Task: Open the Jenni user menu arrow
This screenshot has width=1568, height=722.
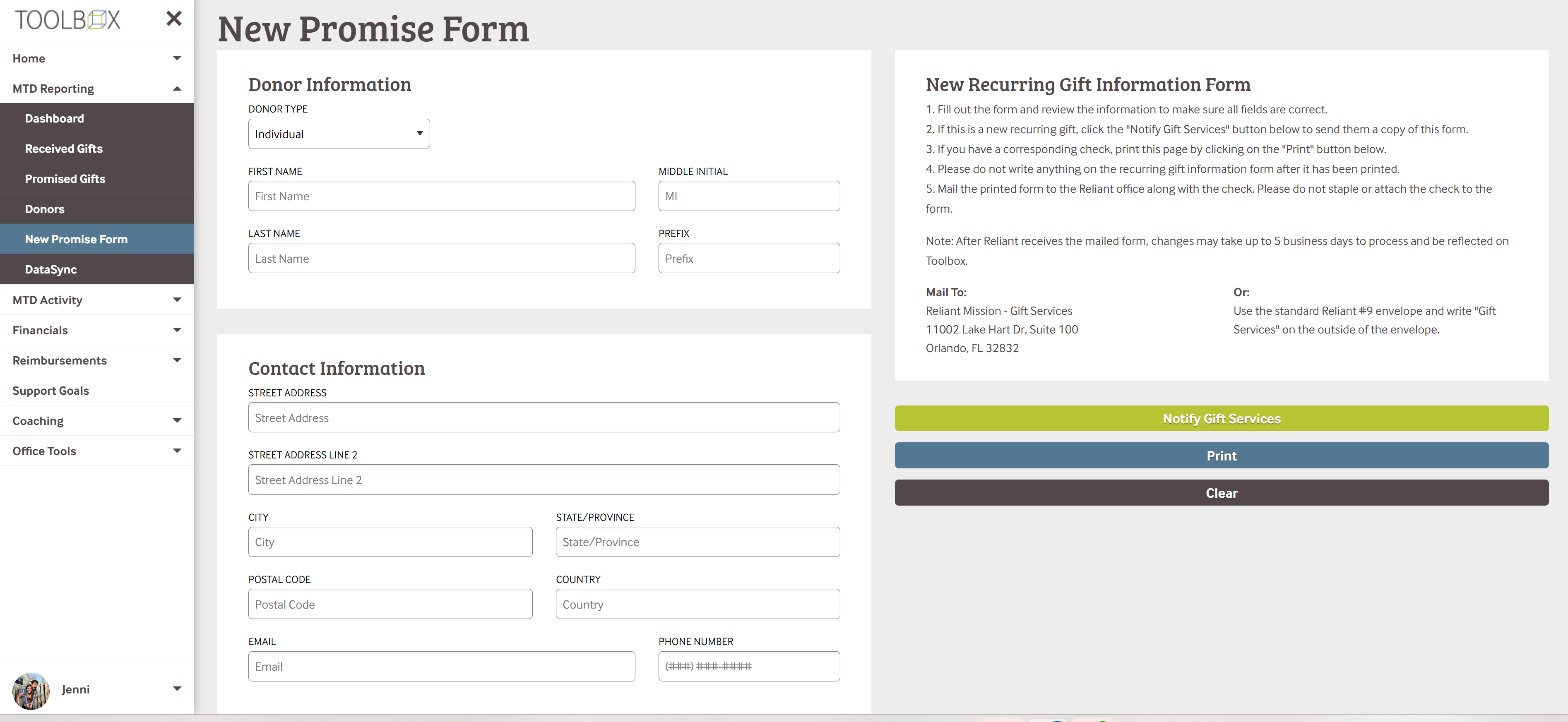Action: [177, 689]
